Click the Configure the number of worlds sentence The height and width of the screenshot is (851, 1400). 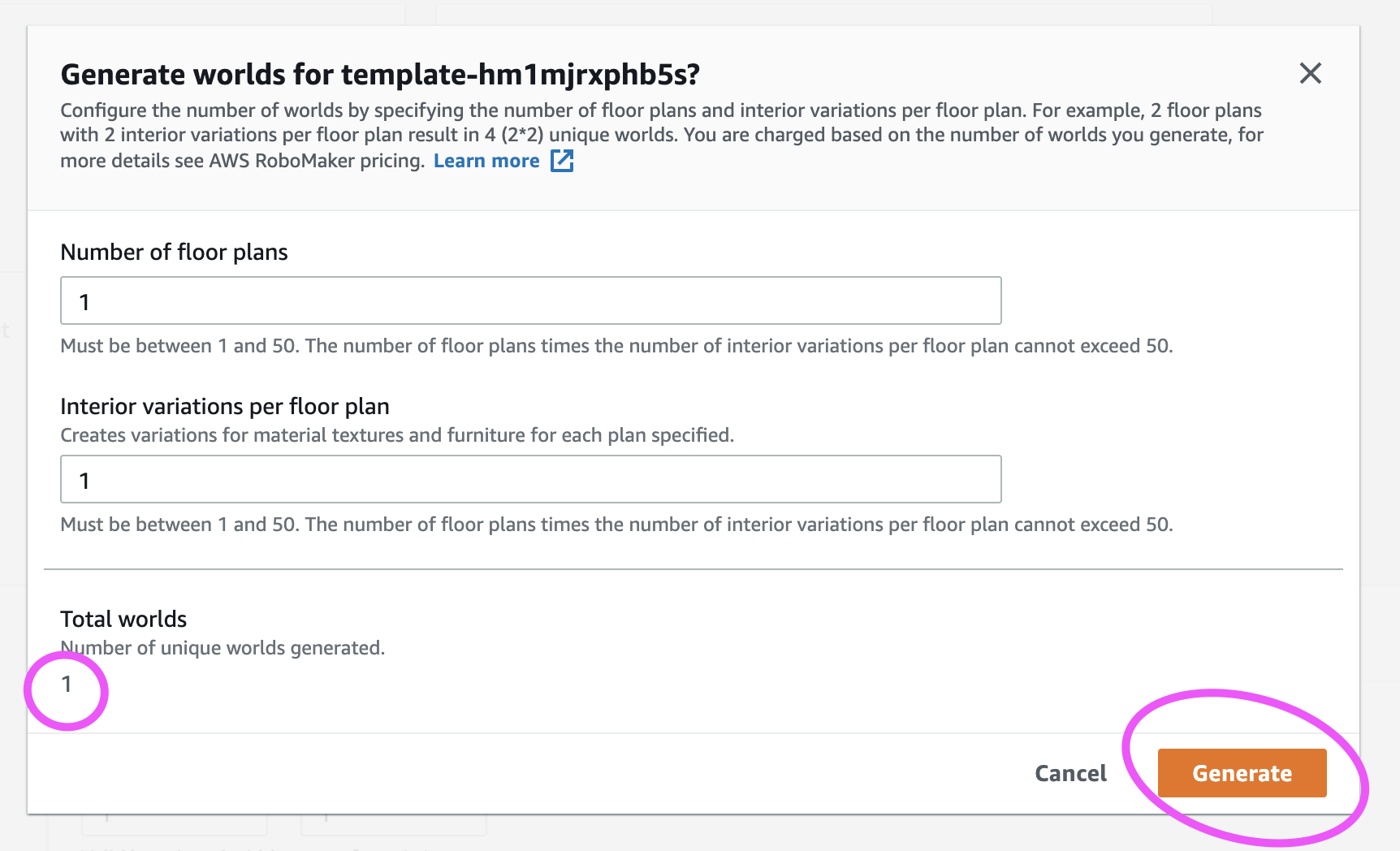544,110
